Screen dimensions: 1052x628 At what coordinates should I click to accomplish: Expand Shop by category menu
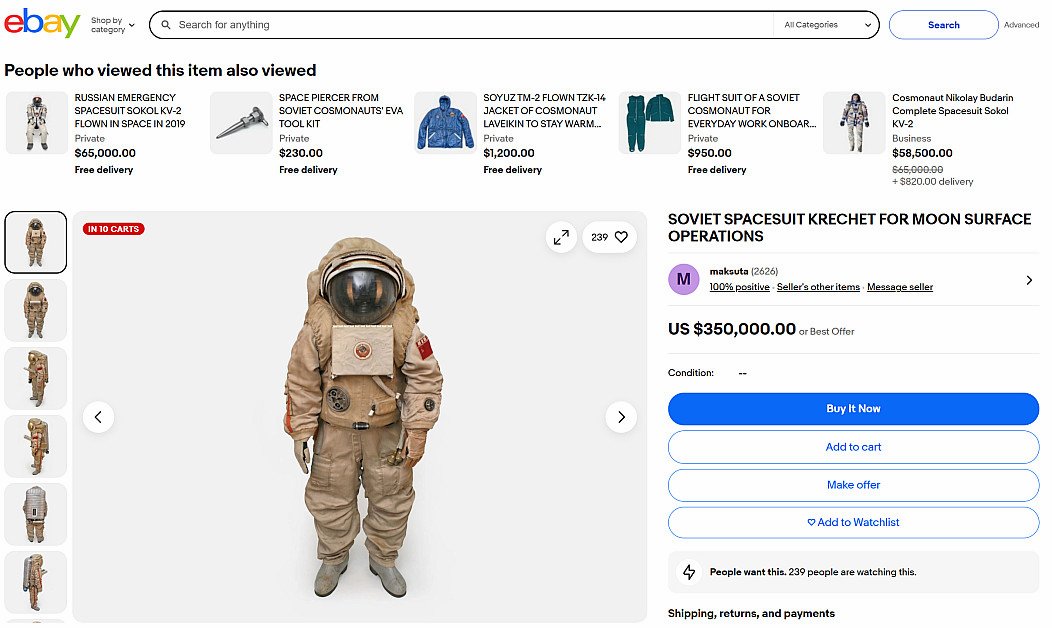[x=112, y=25]
